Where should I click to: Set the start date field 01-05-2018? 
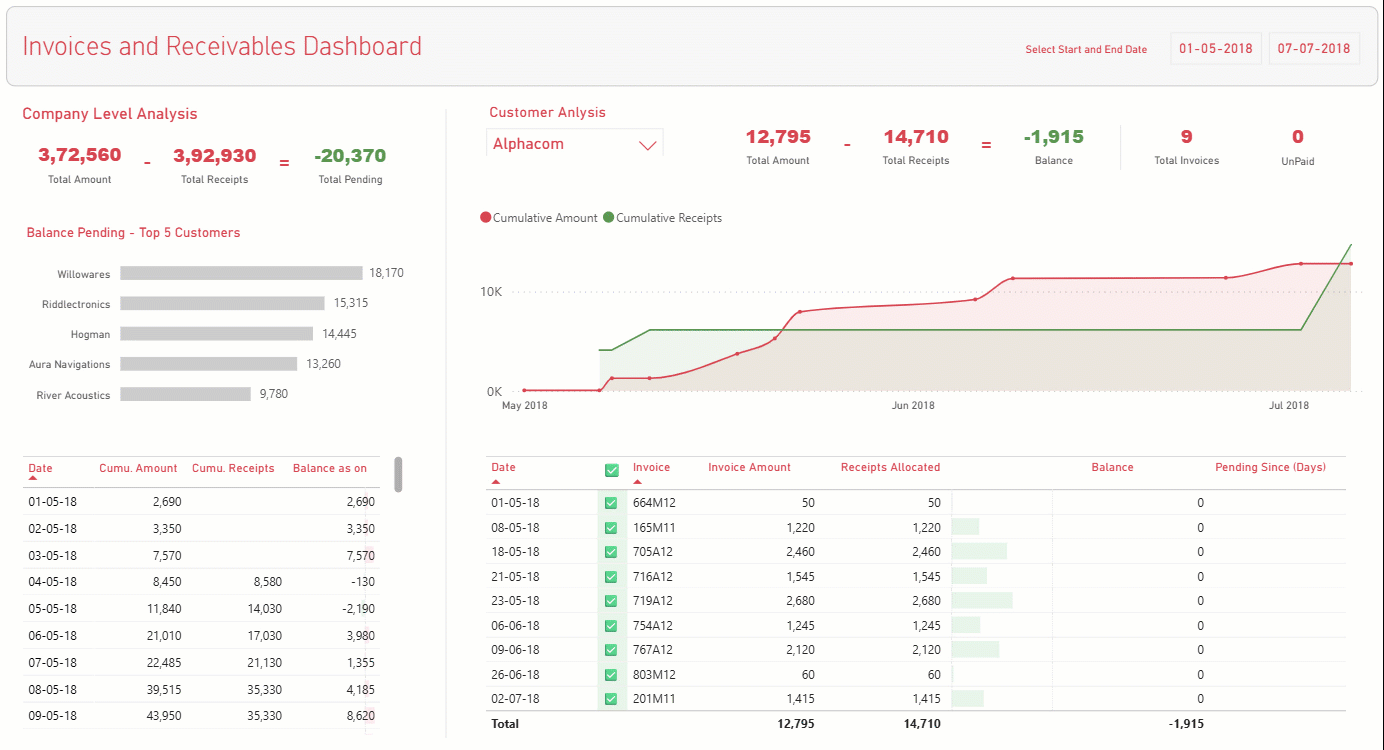pos(1216,48)
